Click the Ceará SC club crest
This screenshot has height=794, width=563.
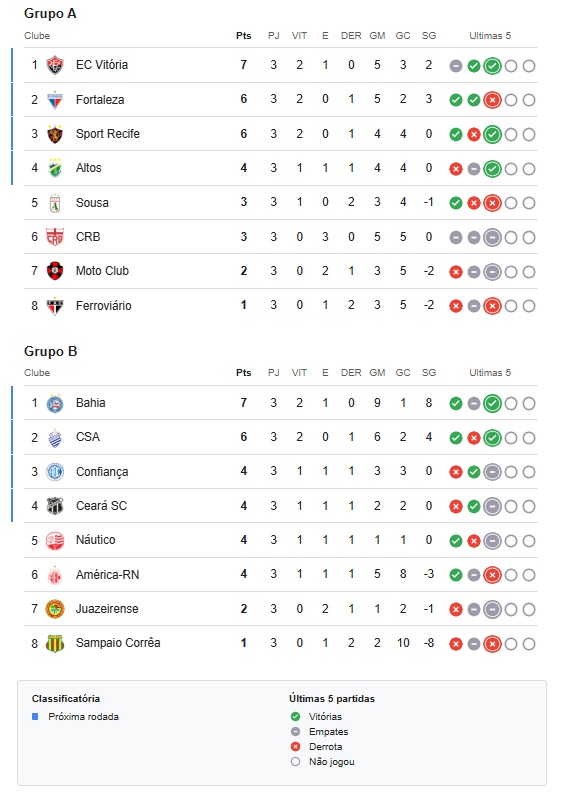tap(55, 506)
